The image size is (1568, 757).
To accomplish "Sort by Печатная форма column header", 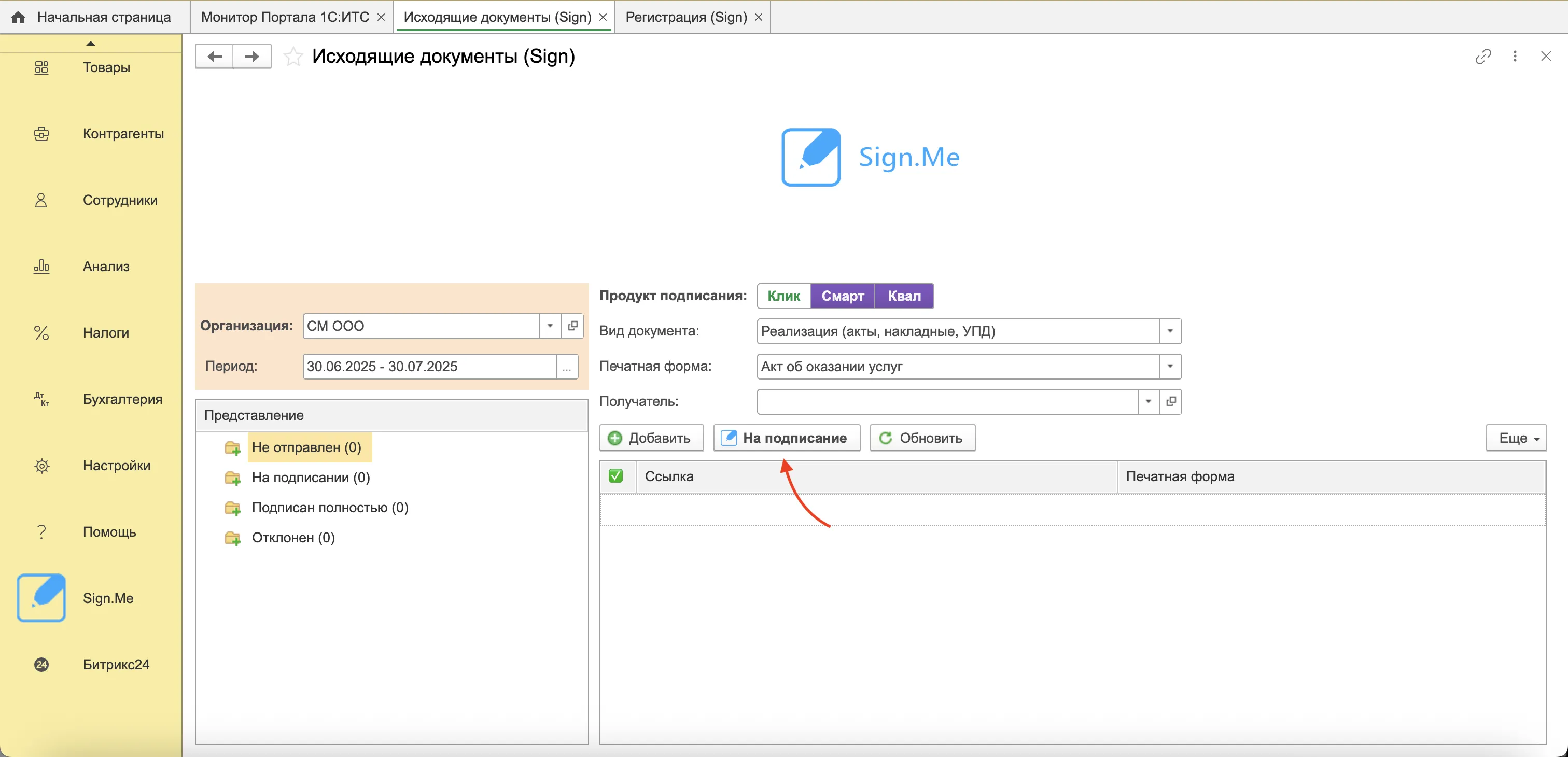I will point(1332,476).
